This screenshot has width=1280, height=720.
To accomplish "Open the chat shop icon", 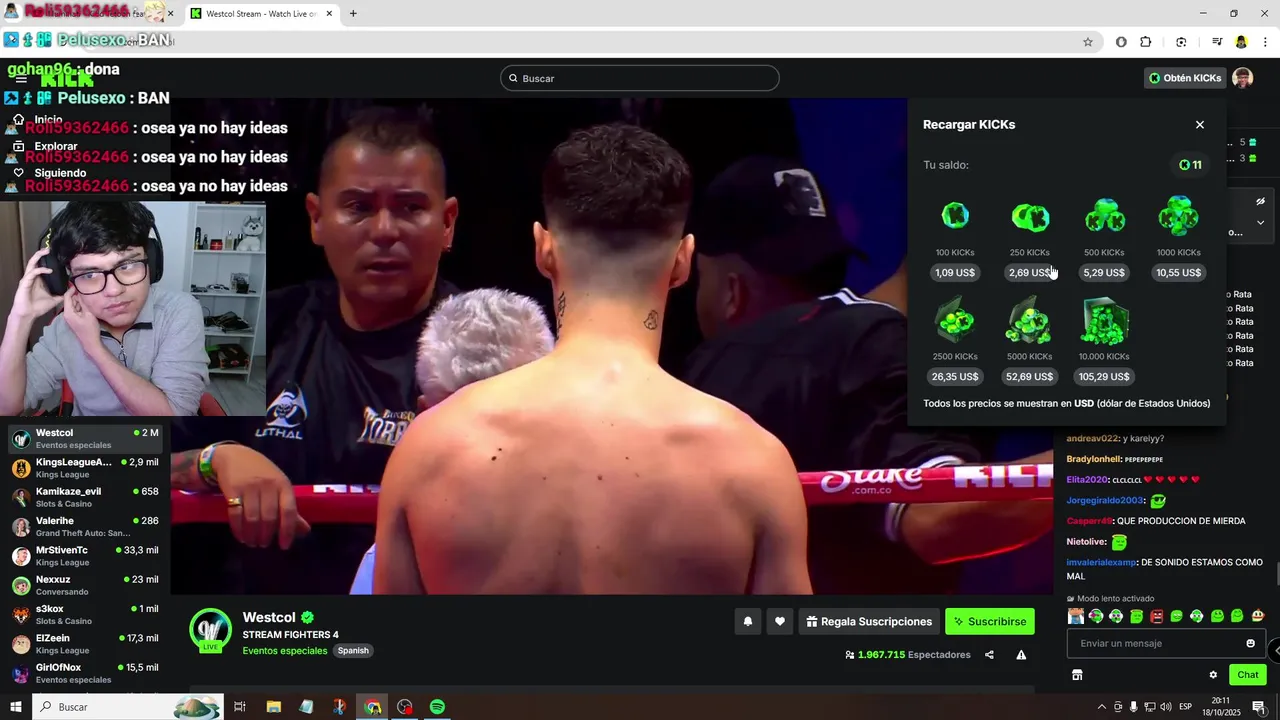I will 1077,675.
